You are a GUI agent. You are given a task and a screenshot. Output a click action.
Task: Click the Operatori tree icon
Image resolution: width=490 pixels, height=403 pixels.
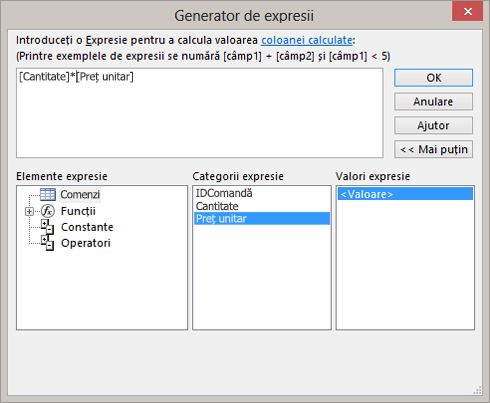(47, 243)
